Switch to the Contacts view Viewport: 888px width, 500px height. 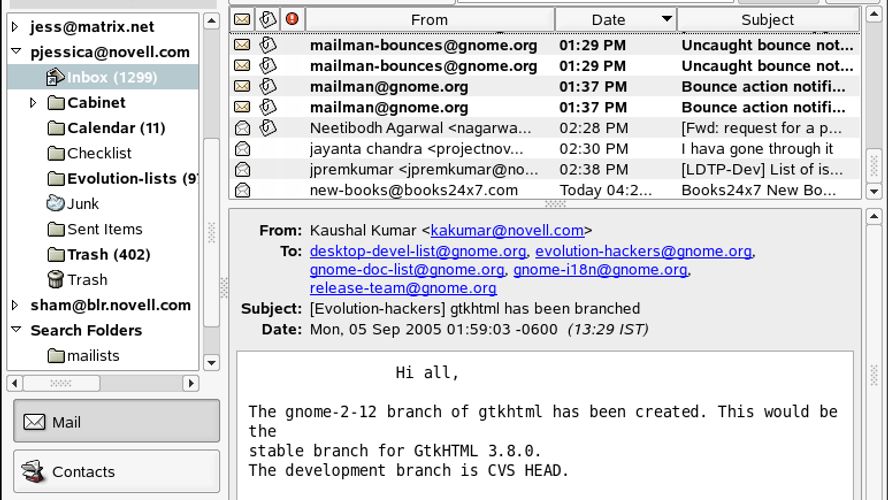pyautogui.click(x=116, y=472)
